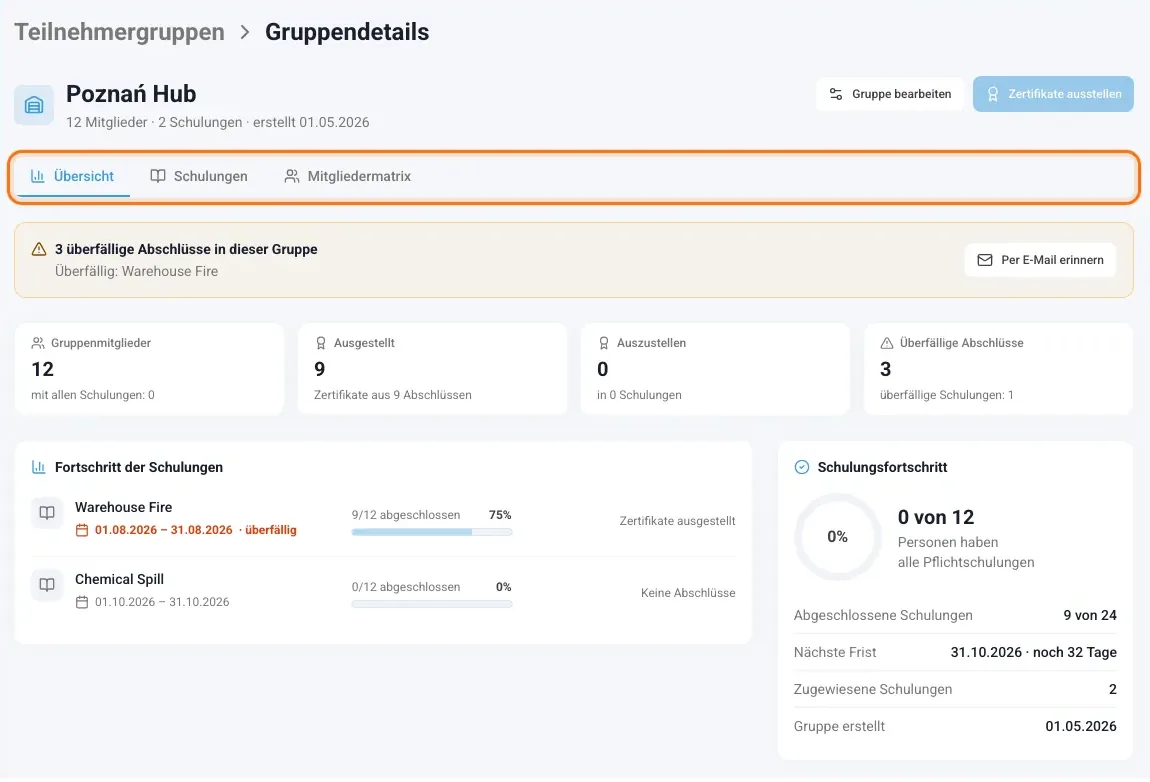
Task: Click the '01.10.2026 – 31.10.2026' date range
Action: tap(162, 602)
